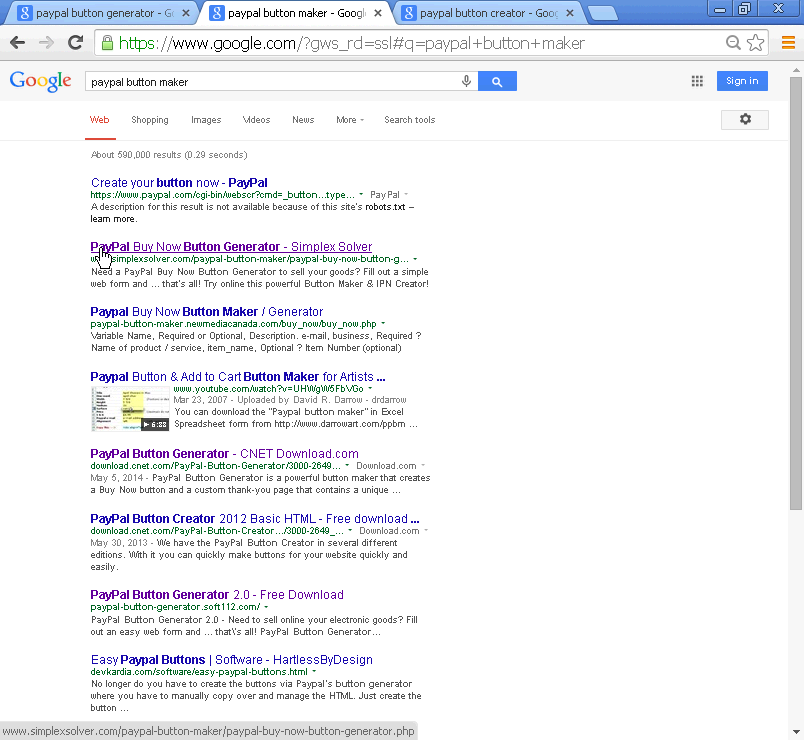Click the scrollbar down arrow
The height and width of the screenshot is (740, 804).
point(796,732)
